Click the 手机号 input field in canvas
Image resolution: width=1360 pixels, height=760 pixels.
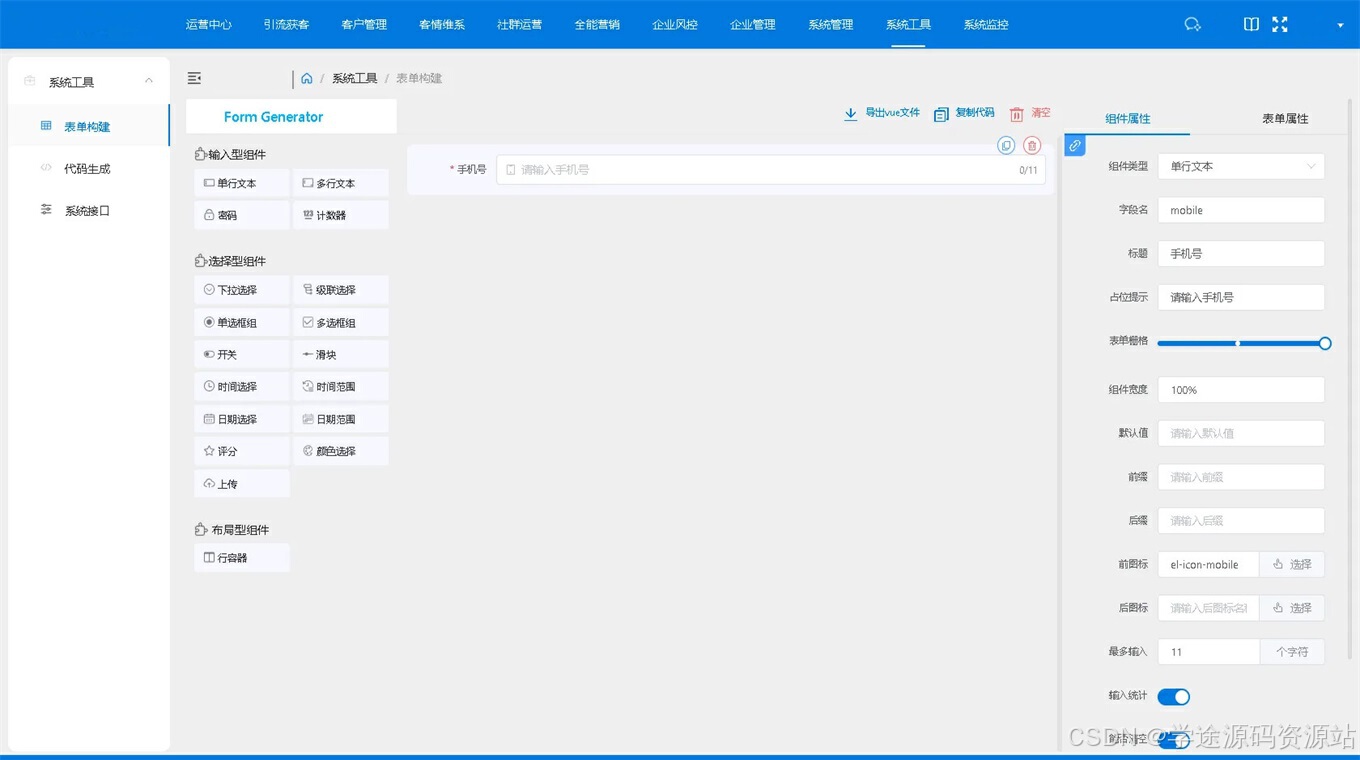point(771,170)
